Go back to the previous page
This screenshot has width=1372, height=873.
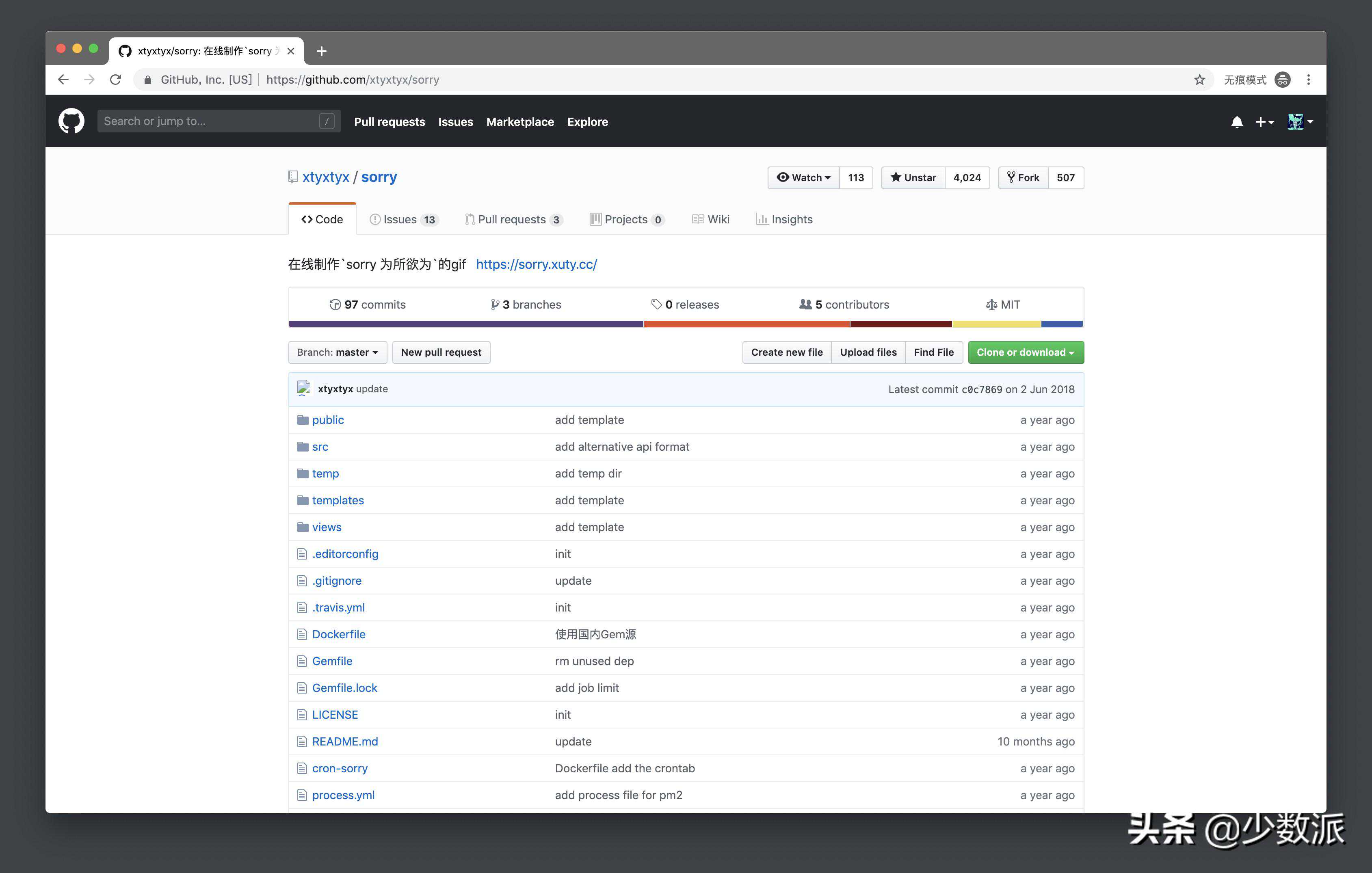click(x=63, y=80)
